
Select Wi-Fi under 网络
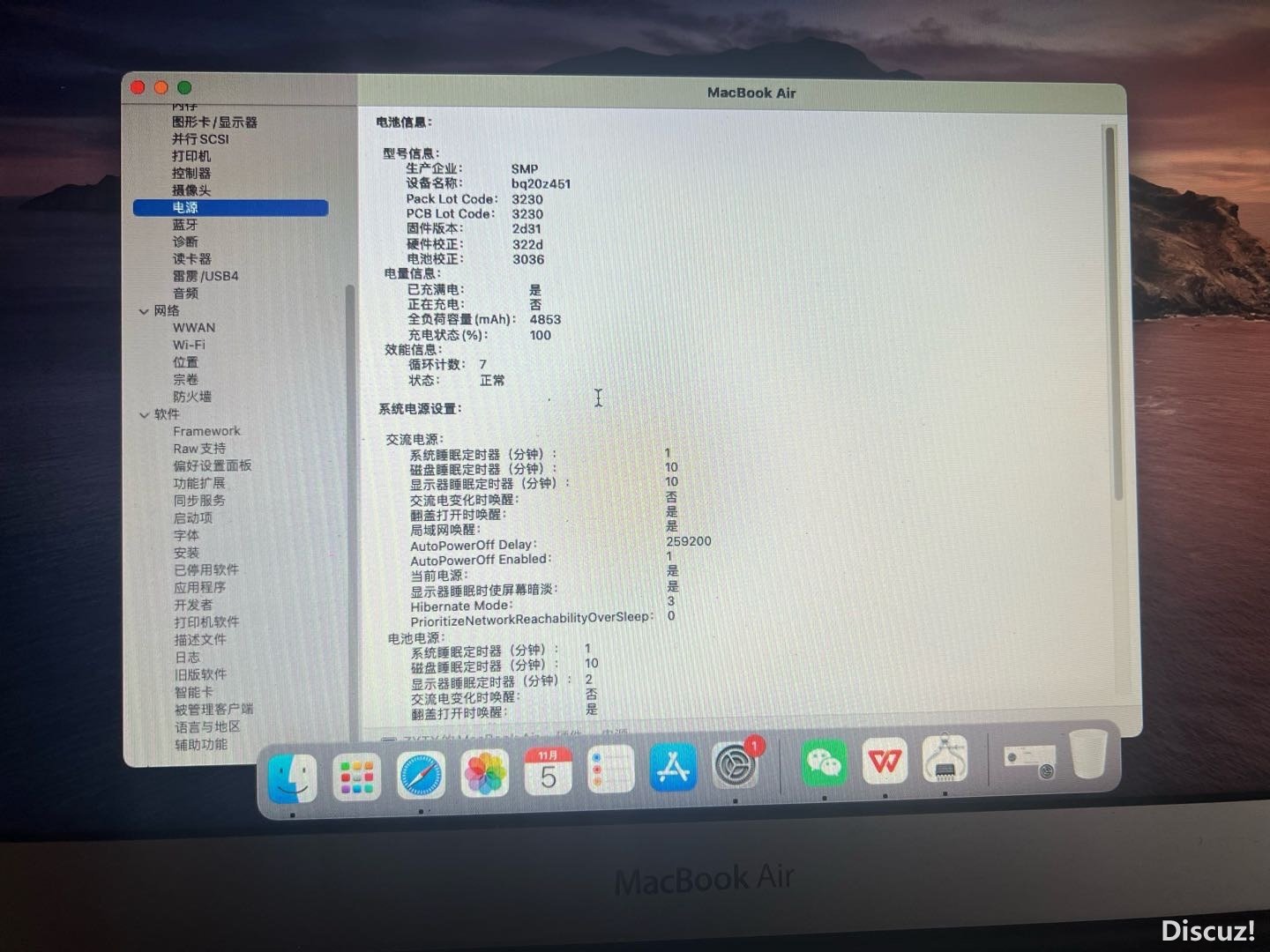click(x=189, y=345)
